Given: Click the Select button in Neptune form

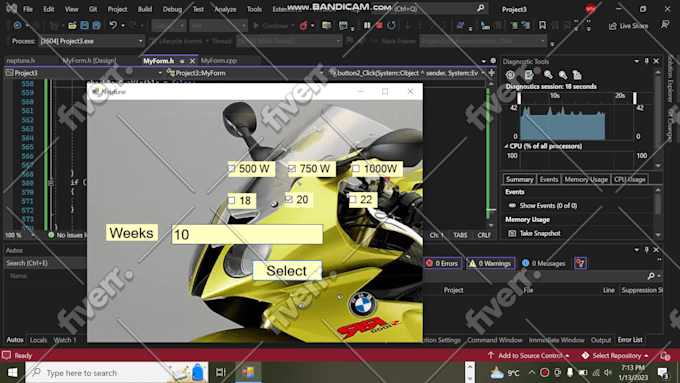Looking at the screenshot, I should [287, 271].
